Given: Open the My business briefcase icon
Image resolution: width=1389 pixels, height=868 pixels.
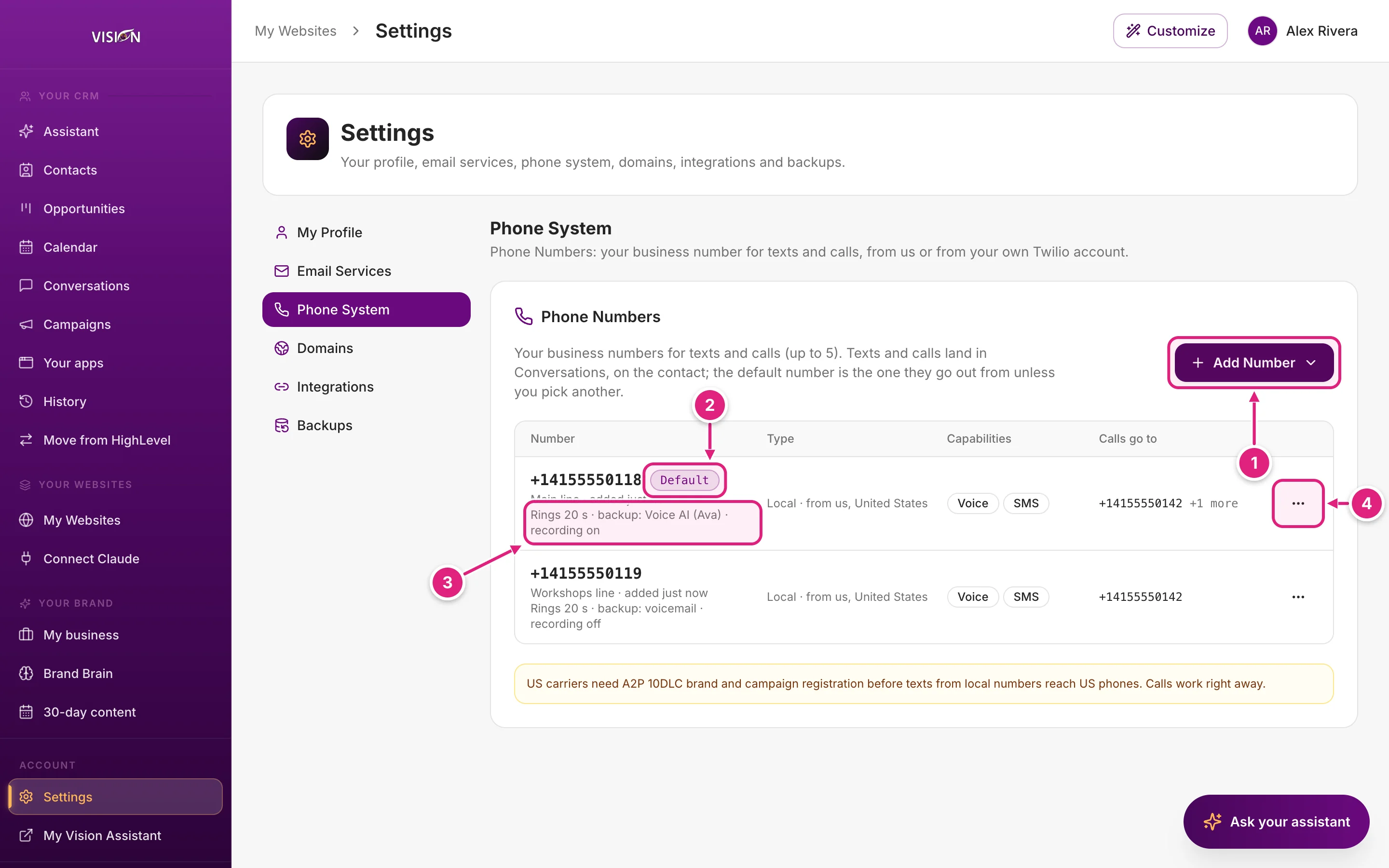Looking at the screenshot, I should point(26,635).
